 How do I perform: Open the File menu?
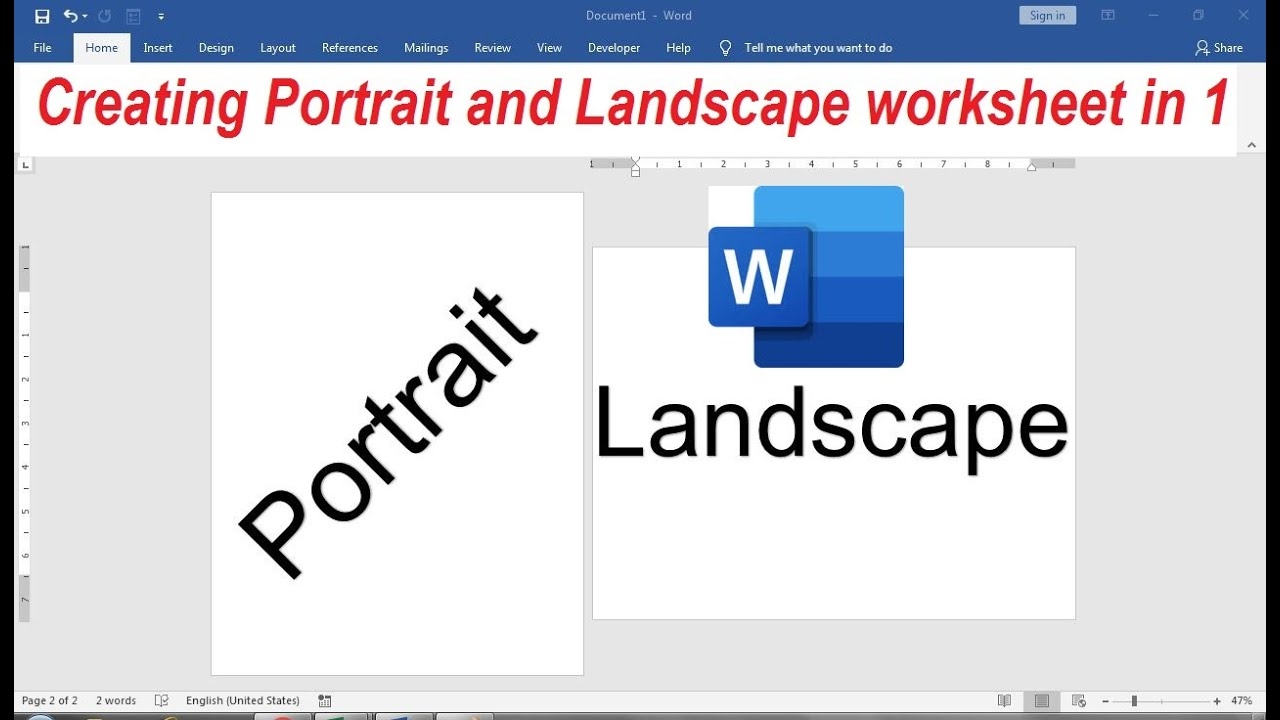coord(43,48)
